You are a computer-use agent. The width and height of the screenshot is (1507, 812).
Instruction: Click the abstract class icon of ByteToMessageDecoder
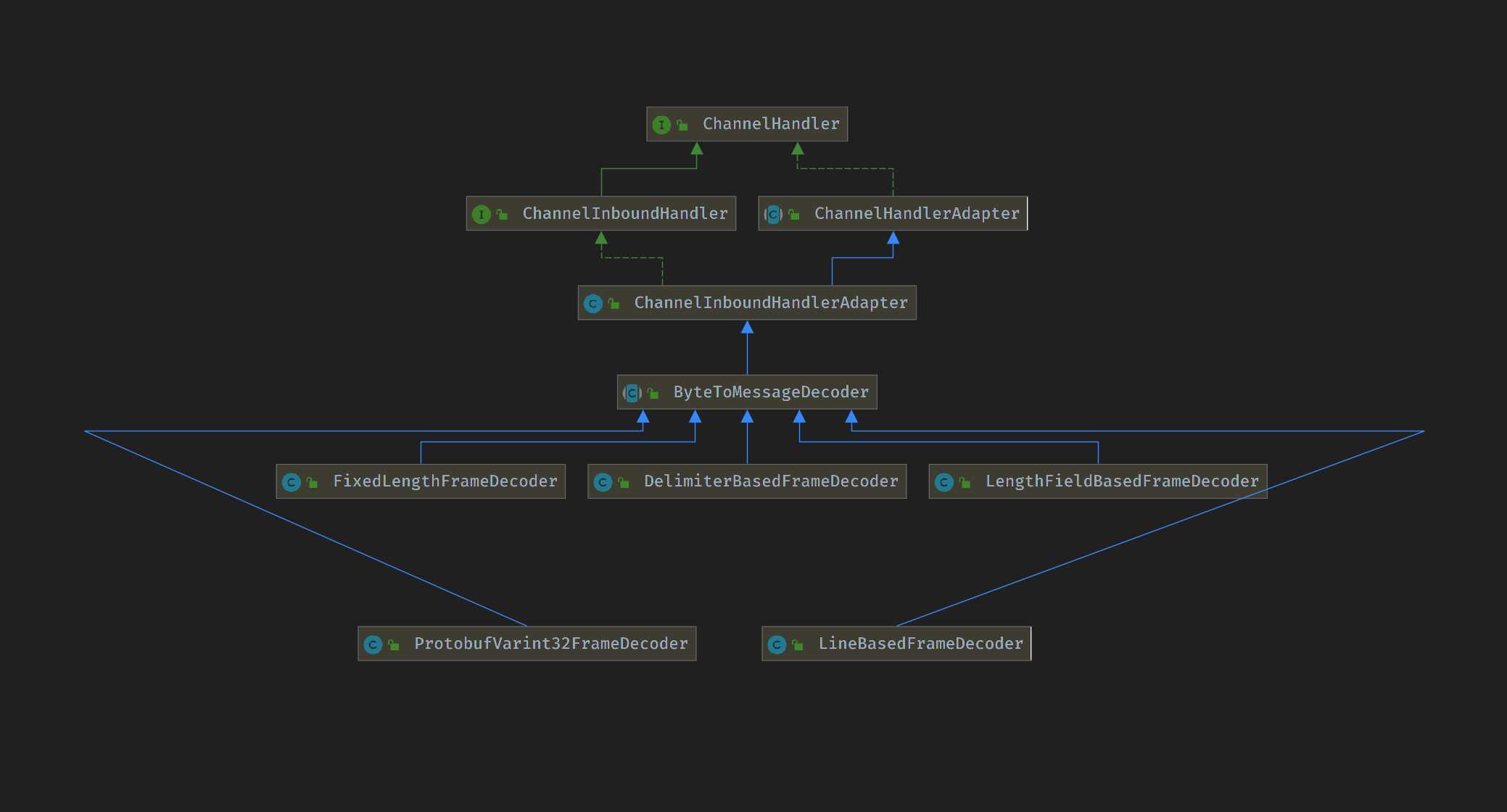632,393
